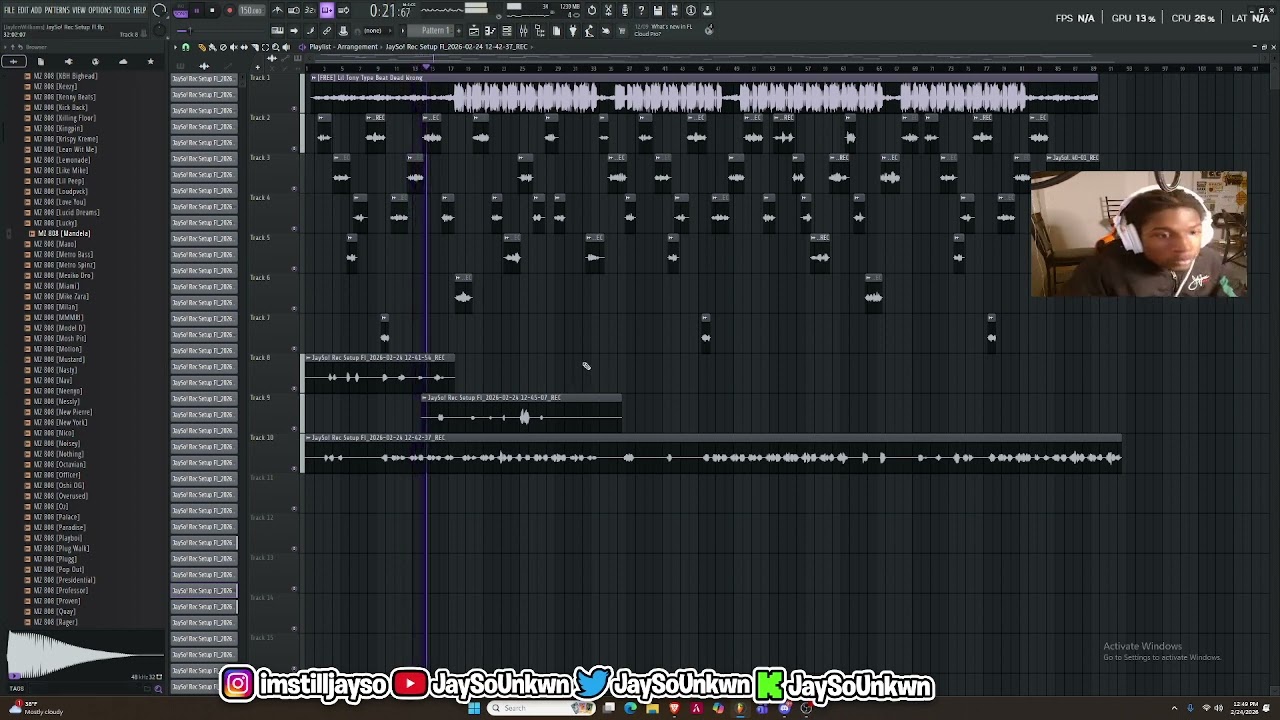
Task: Open the Pattern 1 selector dropdown
Action: coord(430,31)
